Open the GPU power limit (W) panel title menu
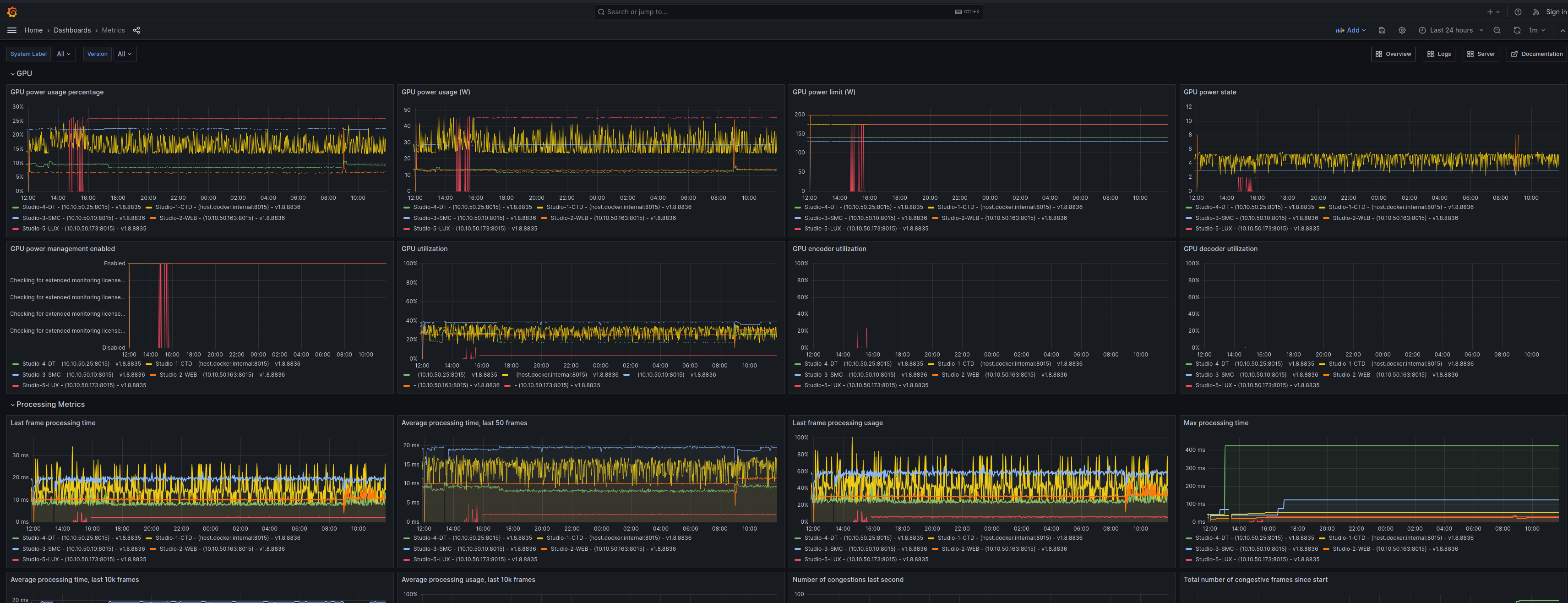Screen dimensions: 1568x603 (x=823, y=92)
